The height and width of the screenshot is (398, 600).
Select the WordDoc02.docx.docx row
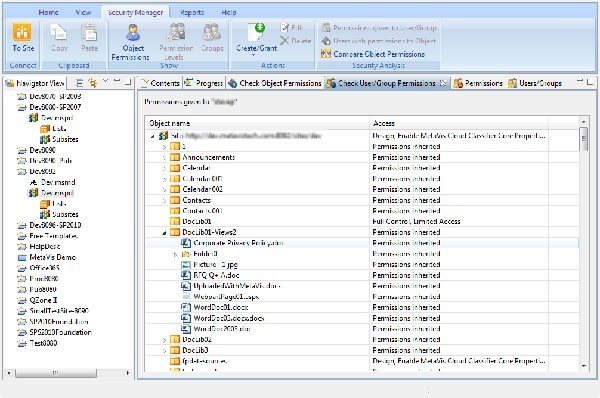[362, 318]
